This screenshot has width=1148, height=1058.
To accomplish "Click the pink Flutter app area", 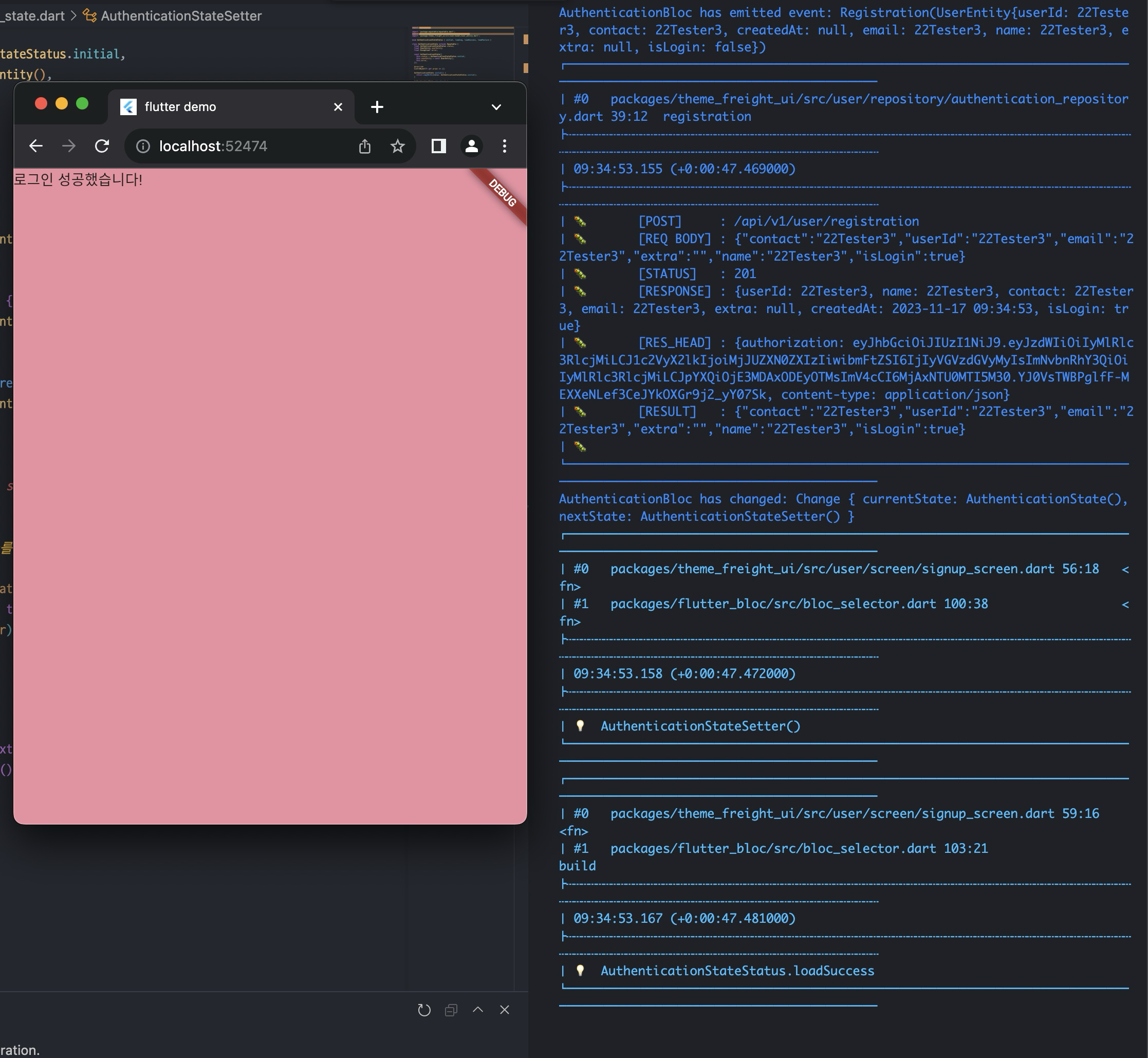I will point(269,492).
